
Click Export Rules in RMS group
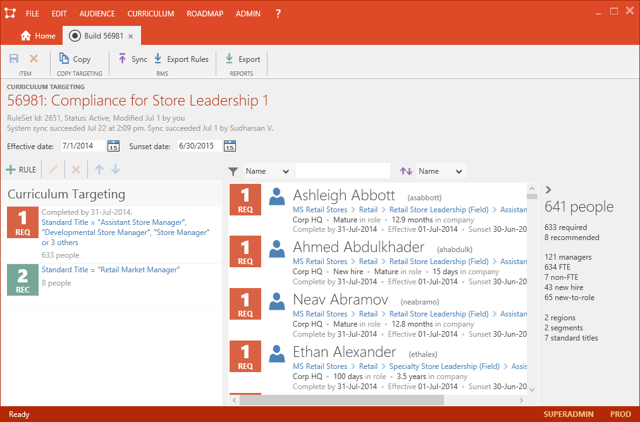click(181, 59)
